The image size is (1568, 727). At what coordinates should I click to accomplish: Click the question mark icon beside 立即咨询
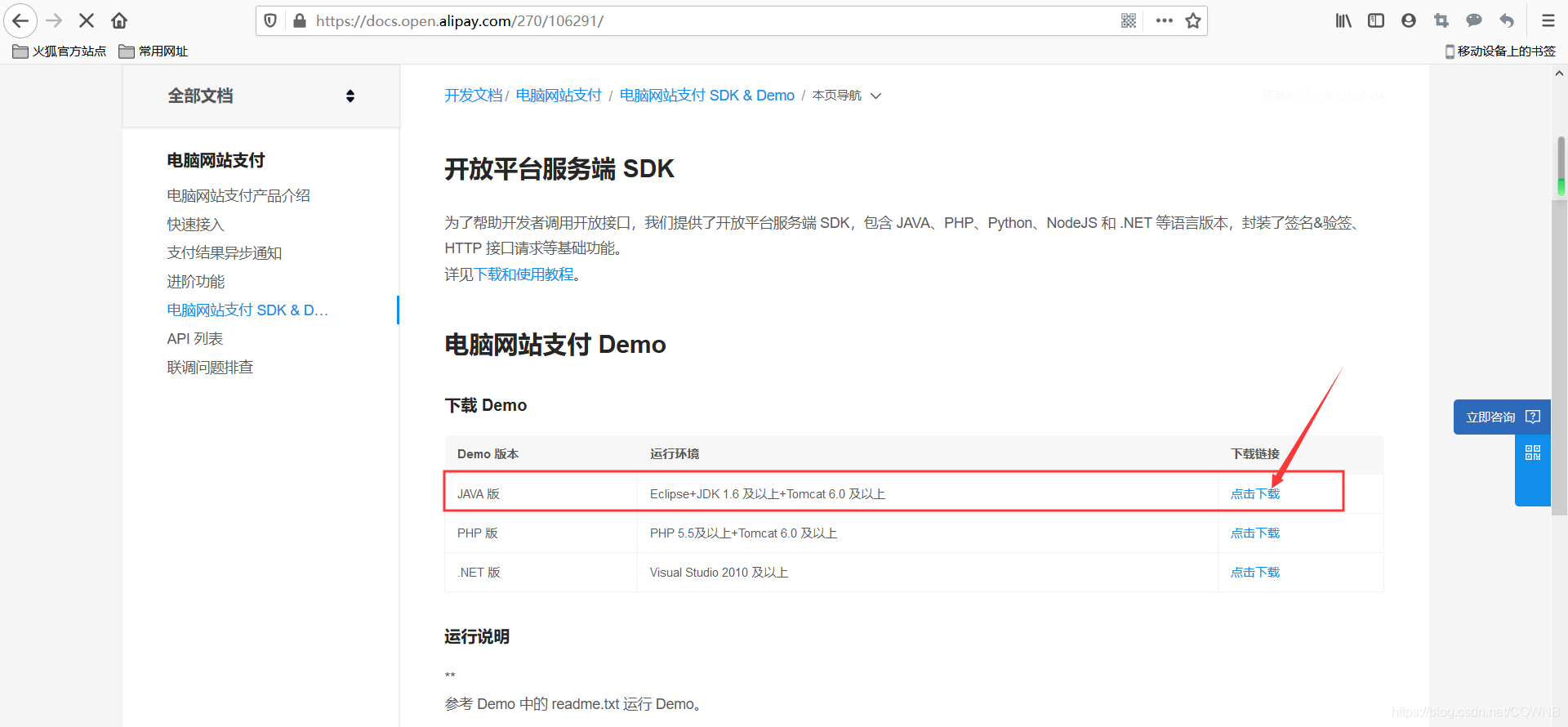tap(1533, 417)
